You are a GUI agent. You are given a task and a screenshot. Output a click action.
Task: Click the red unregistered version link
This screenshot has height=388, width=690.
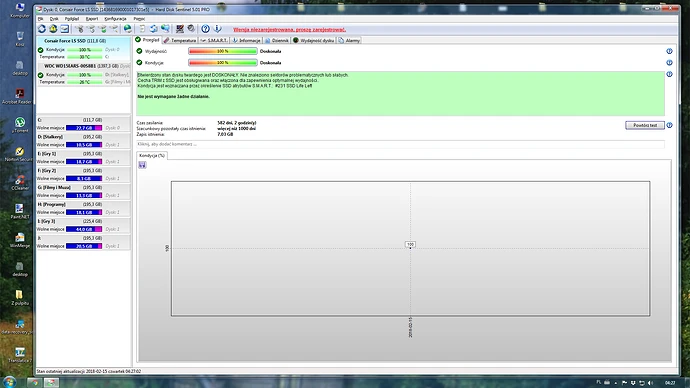290,30
